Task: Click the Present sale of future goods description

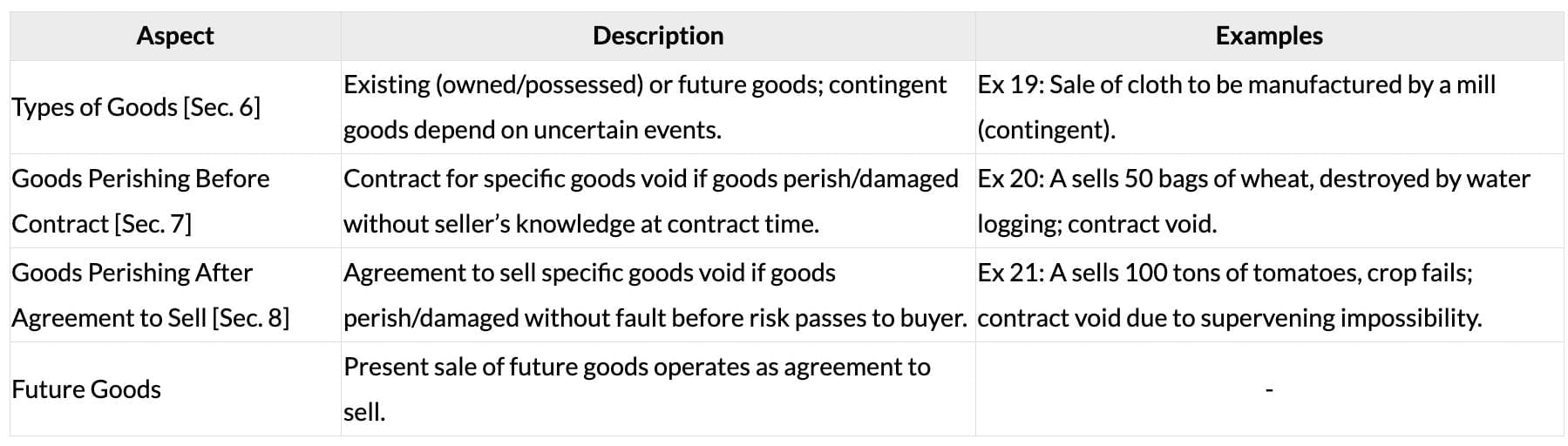Action: point(636,368)
